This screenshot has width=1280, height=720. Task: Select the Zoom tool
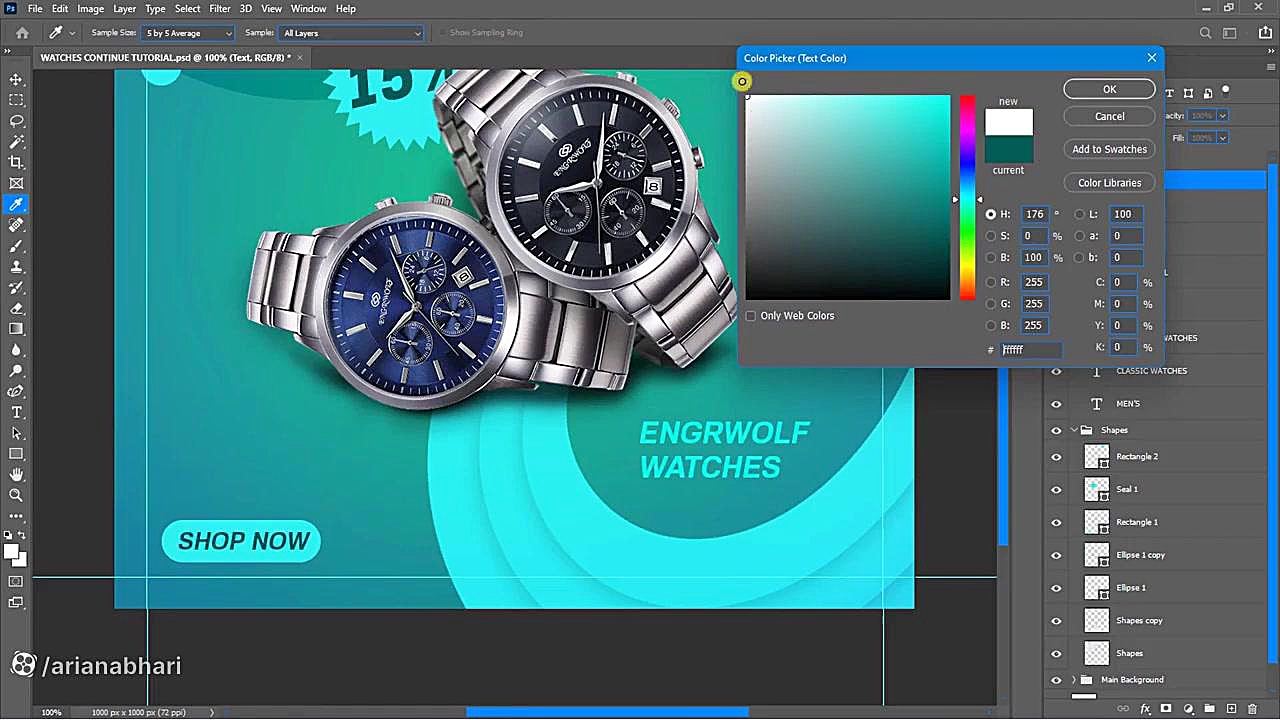pos(16,496)
